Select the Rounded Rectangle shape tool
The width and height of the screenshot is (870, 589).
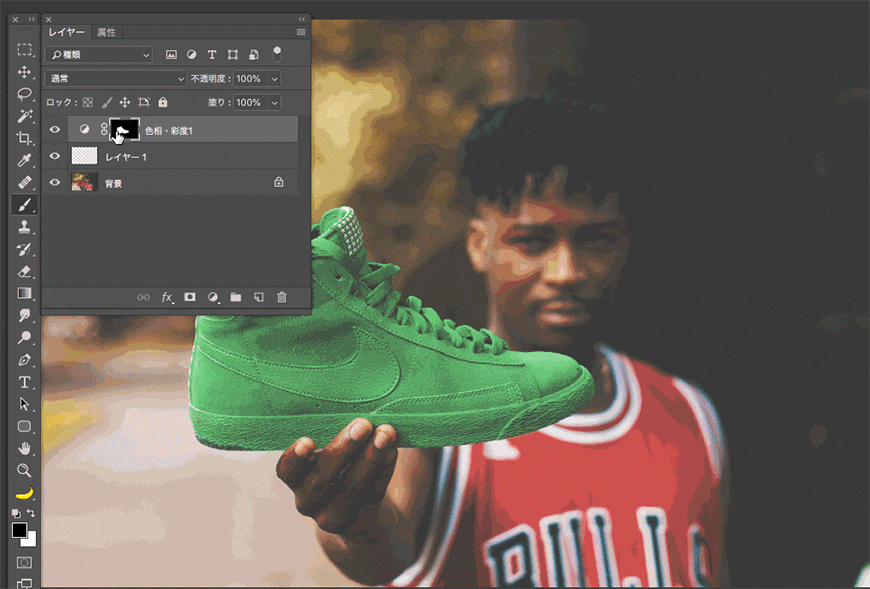click(24, 426)
